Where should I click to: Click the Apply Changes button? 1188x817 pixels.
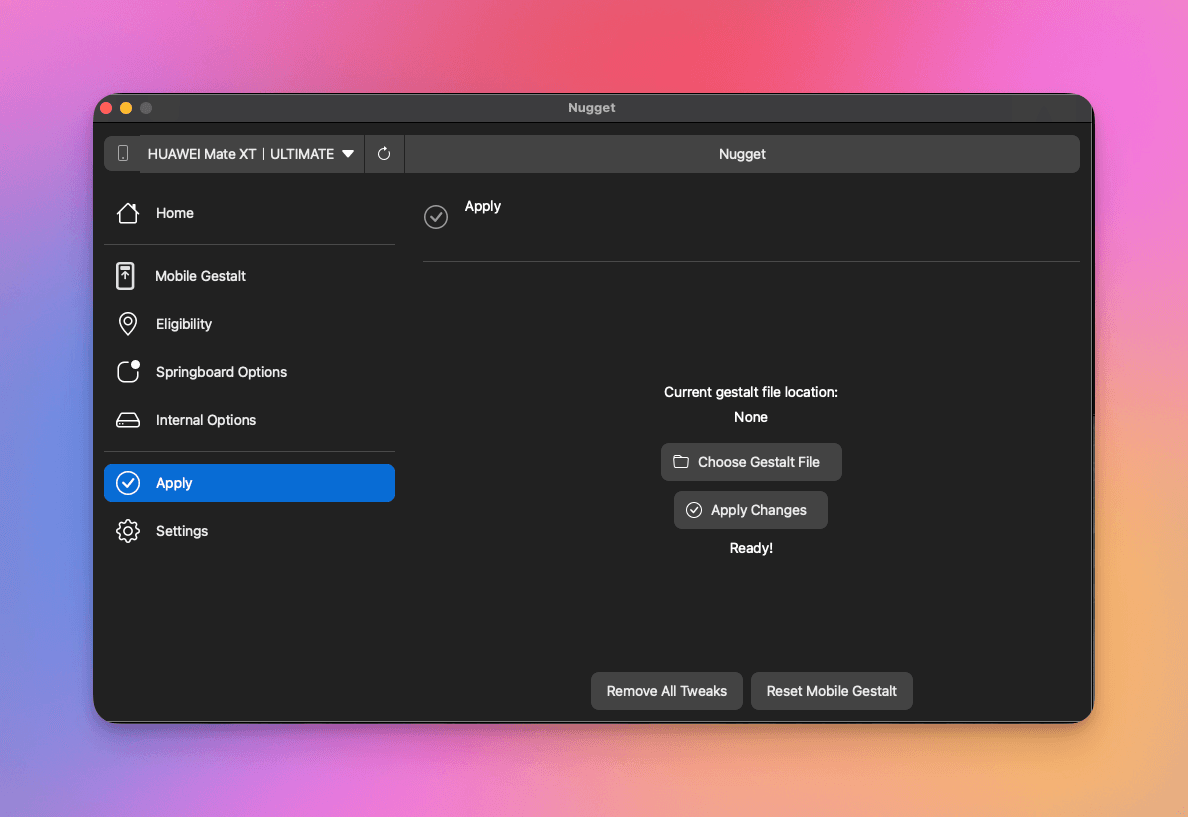point(750,510)
